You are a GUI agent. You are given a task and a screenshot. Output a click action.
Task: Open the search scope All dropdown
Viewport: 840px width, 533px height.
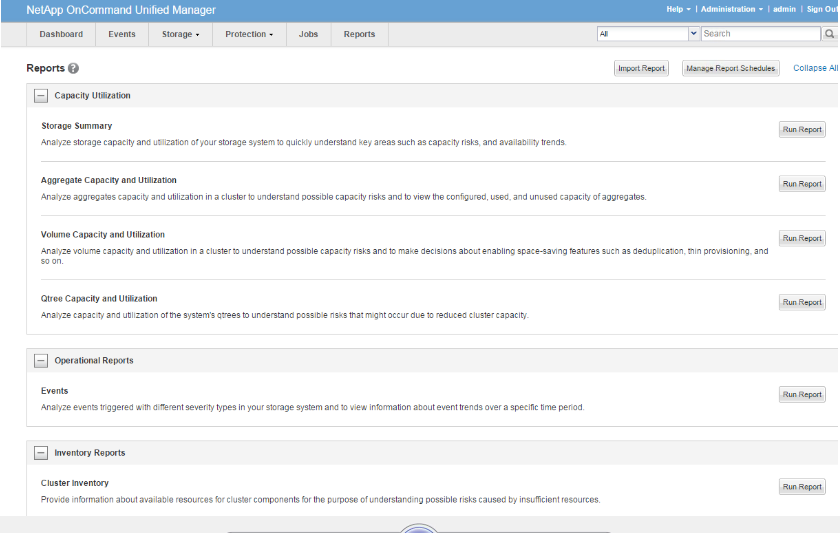pyautogui.click(x=648, y=34)
